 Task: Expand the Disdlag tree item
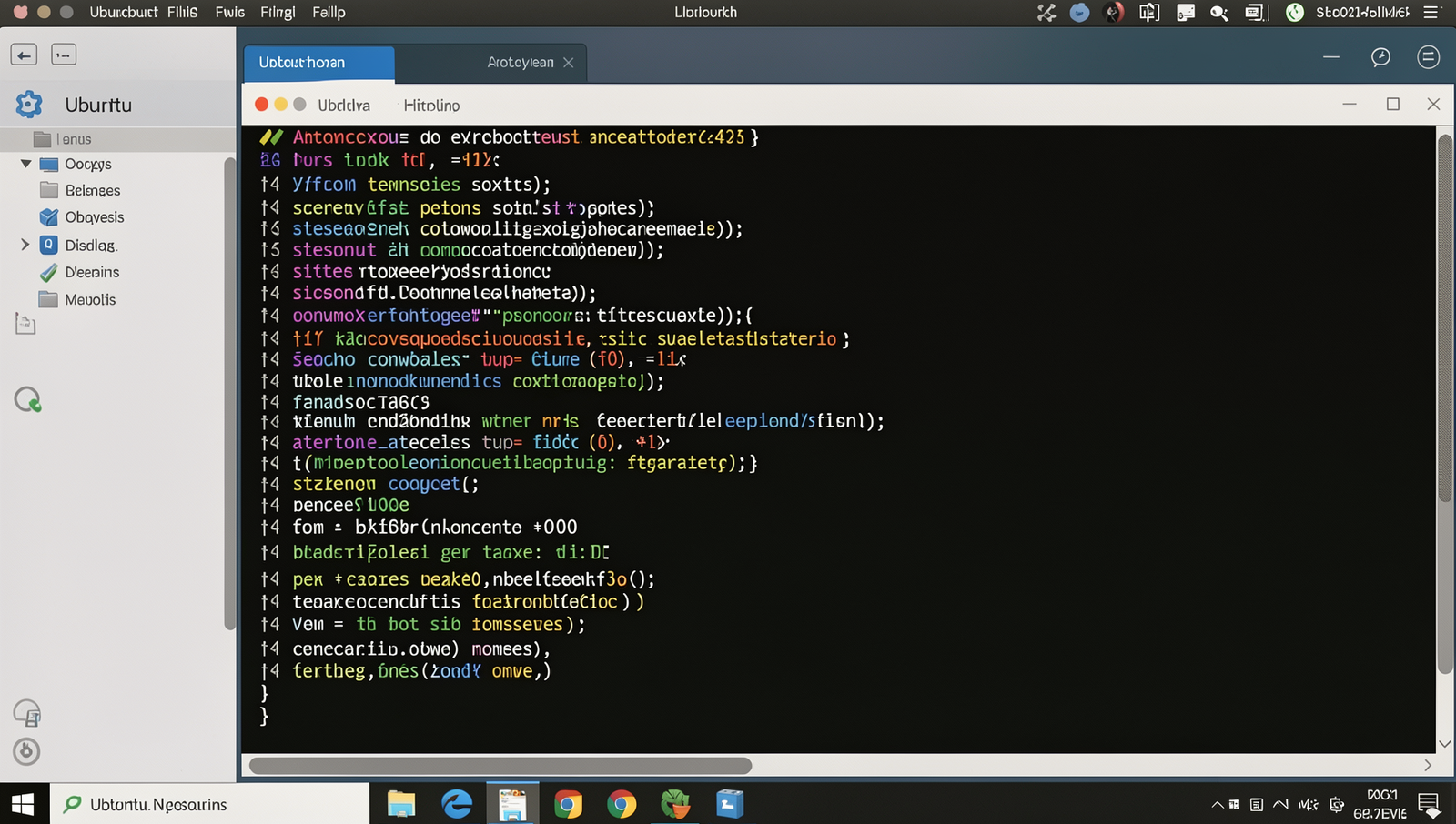click(25, 245)
